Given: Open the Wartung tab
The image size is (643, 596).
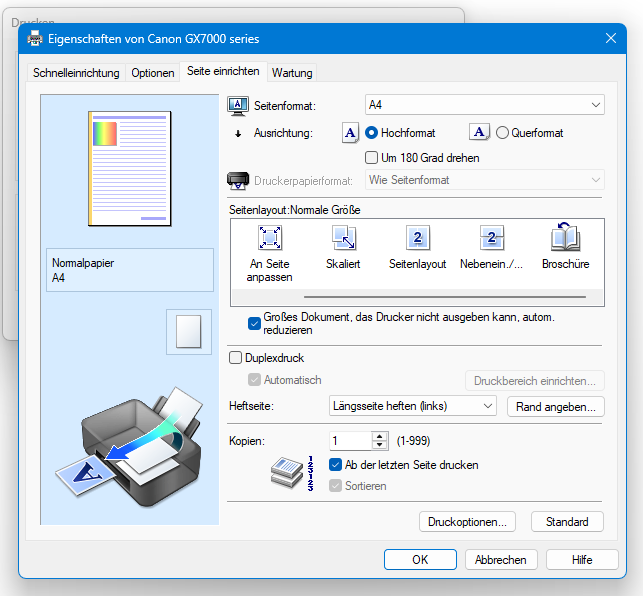Looking at the screenshot, I should tap(292, 73).
